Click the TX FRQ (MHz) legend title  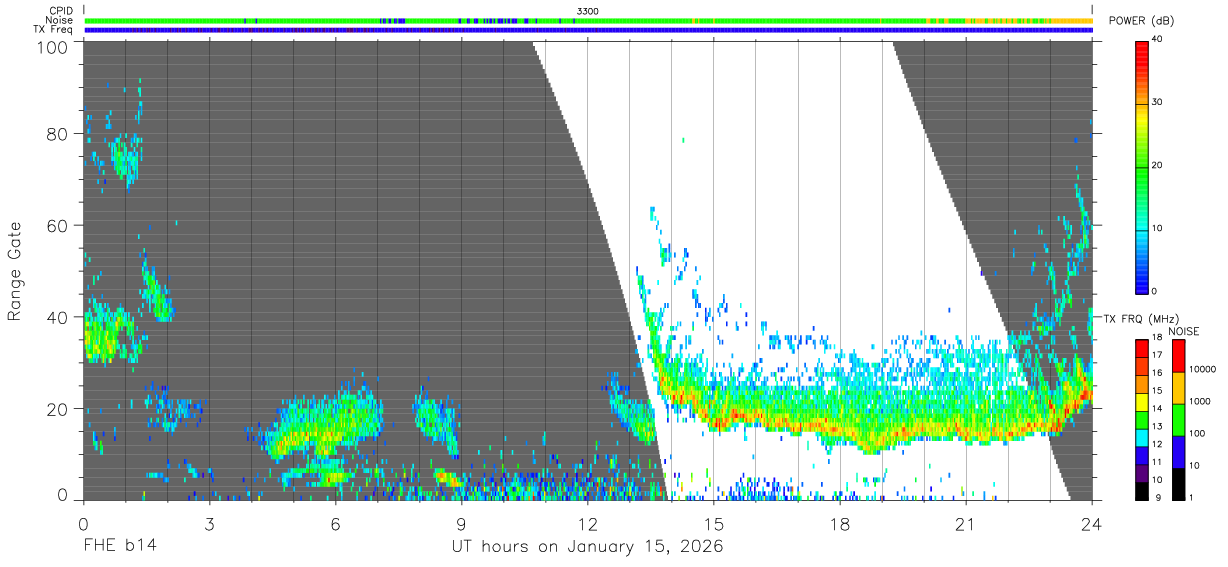pos(1139,319)
